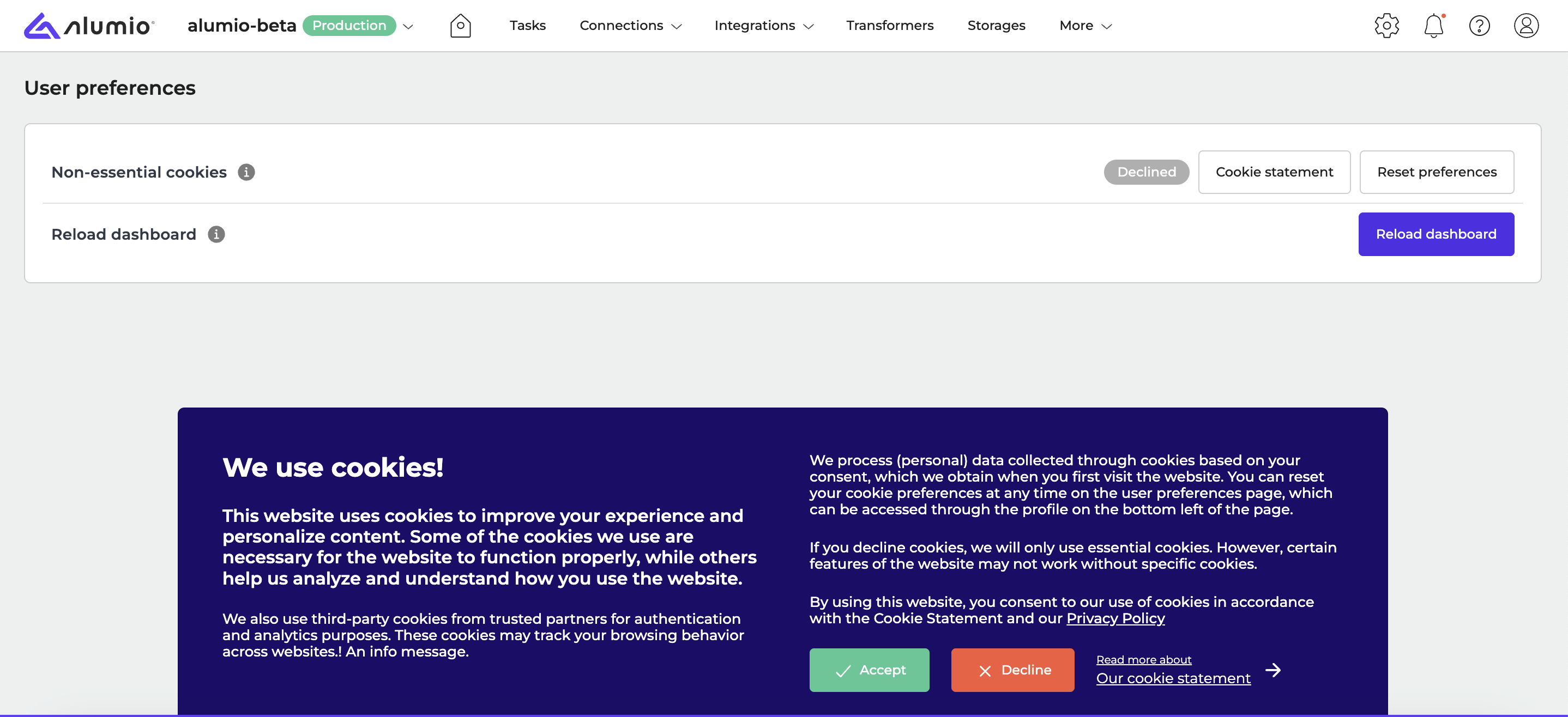Click the Reload dashboard row label
This screenshot has height=717, width=1568.
(x=124, y=234)
